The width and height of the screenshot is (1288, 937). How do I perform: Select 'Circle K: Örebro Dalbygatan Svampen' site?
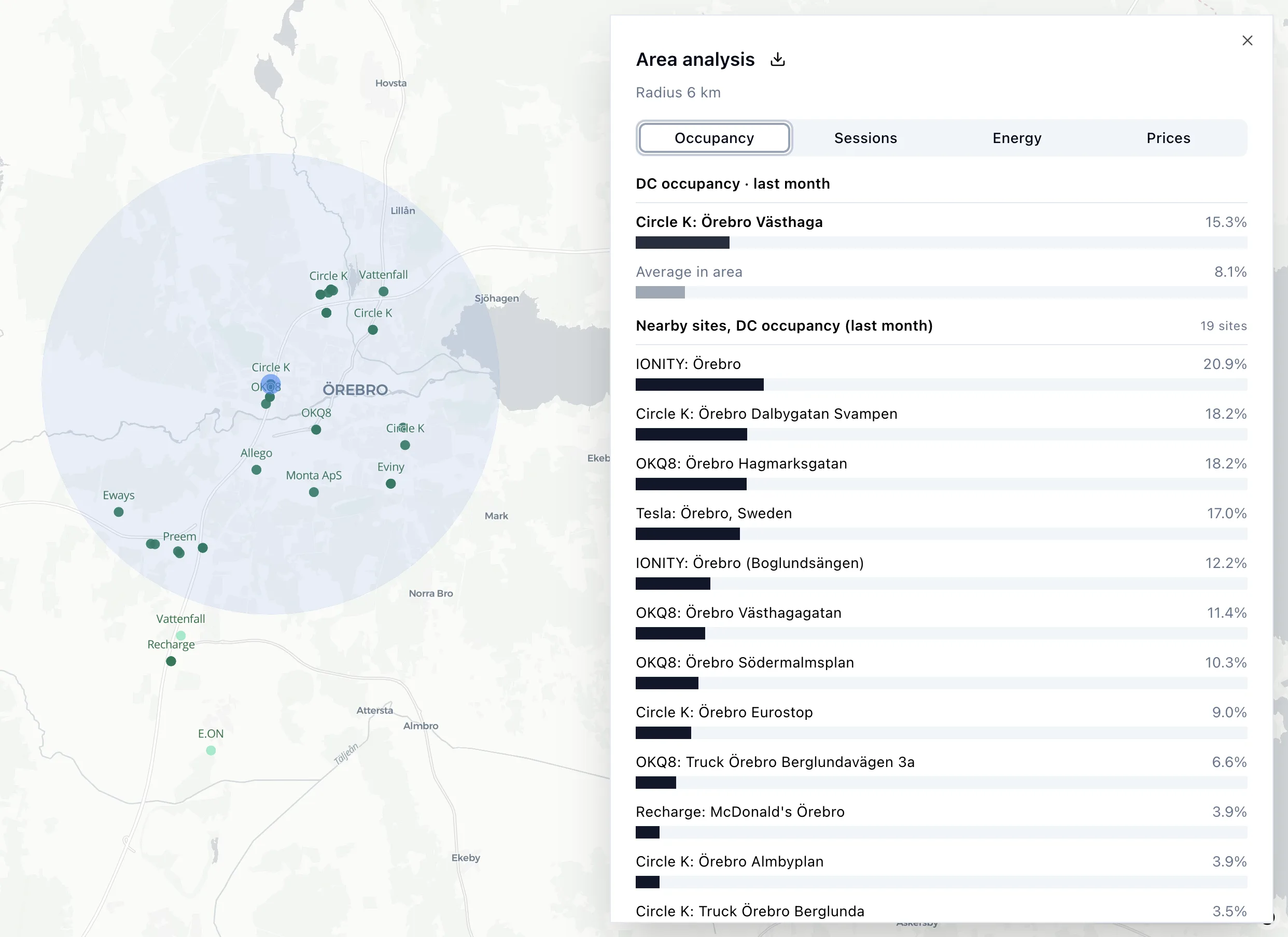click(x=767, y=414)
